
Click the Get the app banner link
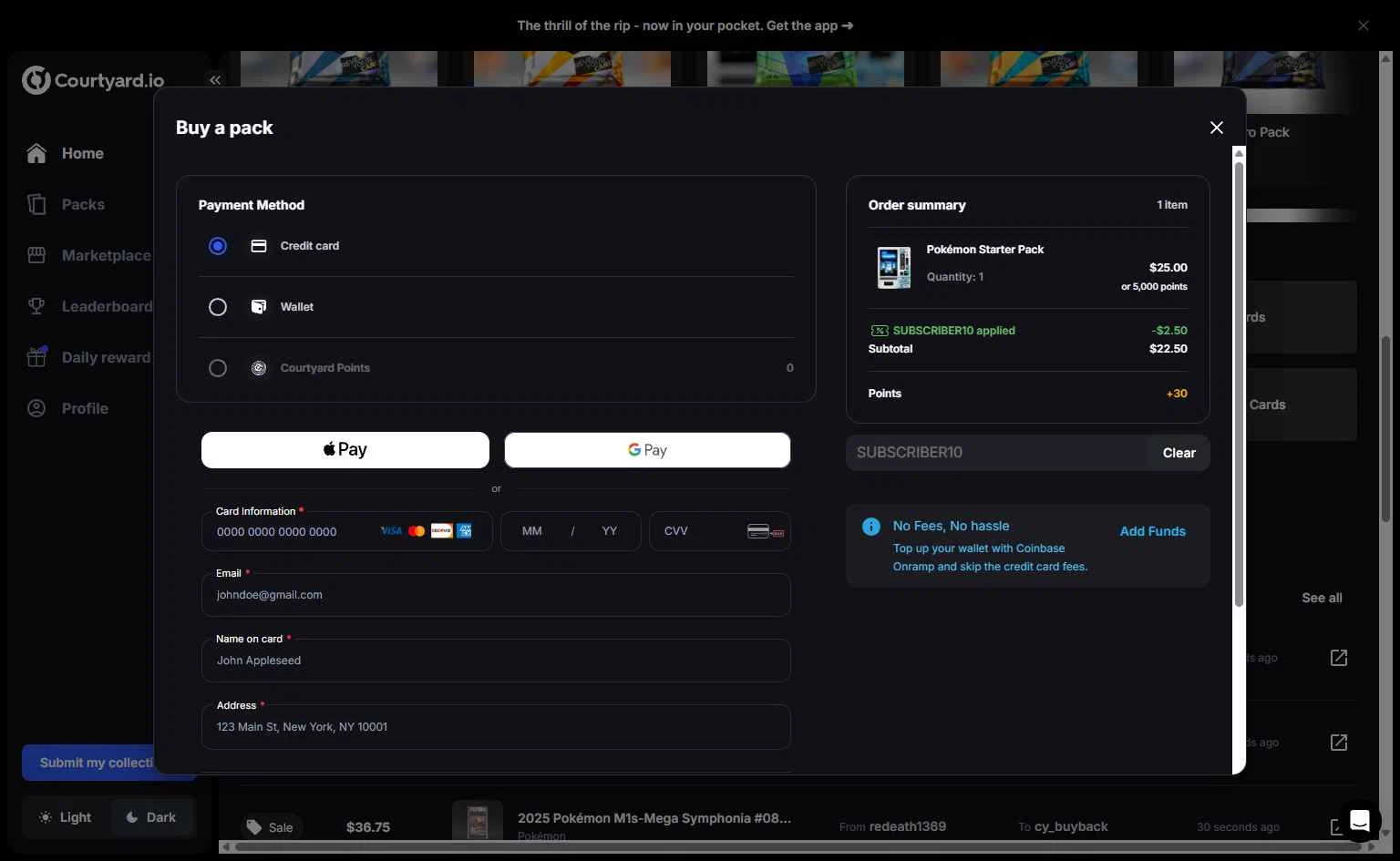point(810,26)
